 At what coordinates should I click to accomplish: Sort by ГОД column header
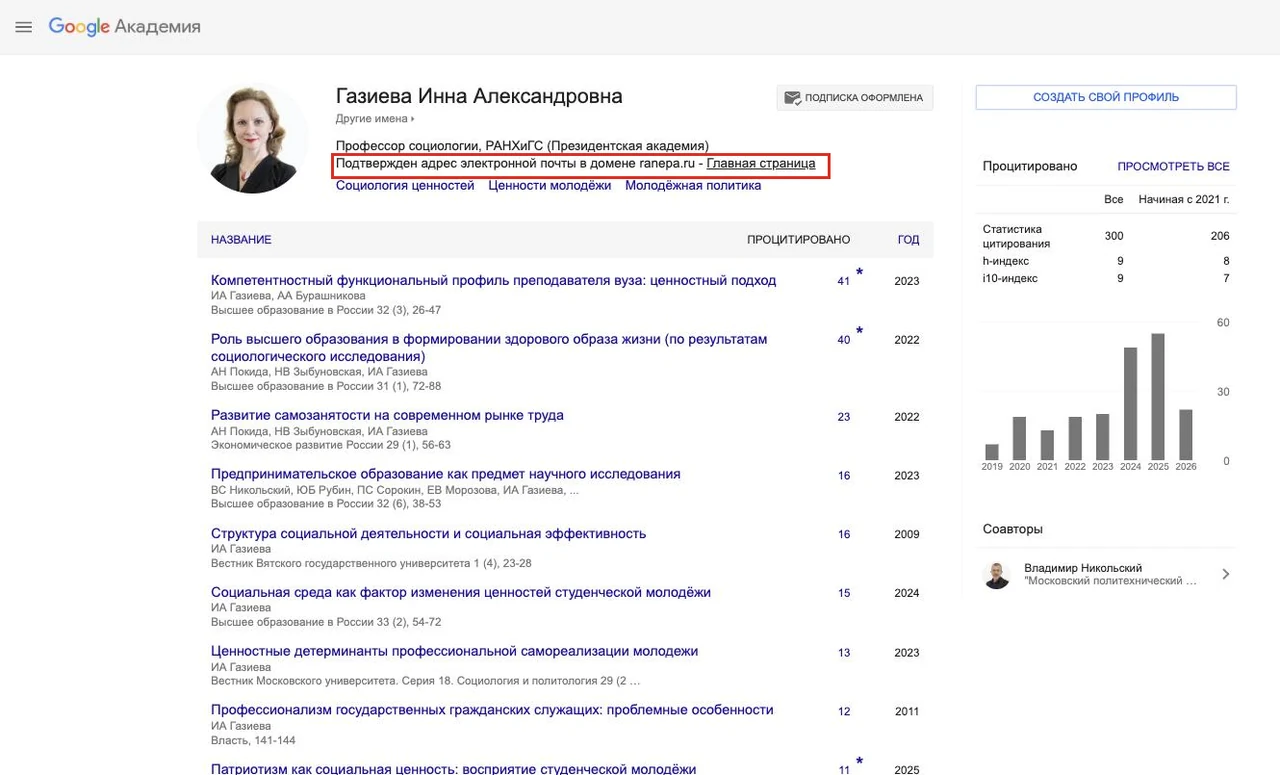(x=908, y=240)
